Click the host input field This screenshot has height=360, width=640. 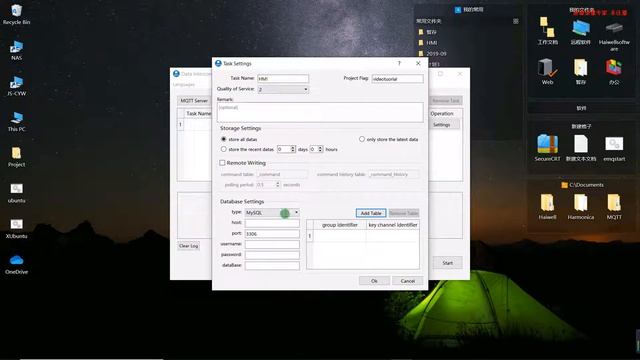[x=272, y=223]
